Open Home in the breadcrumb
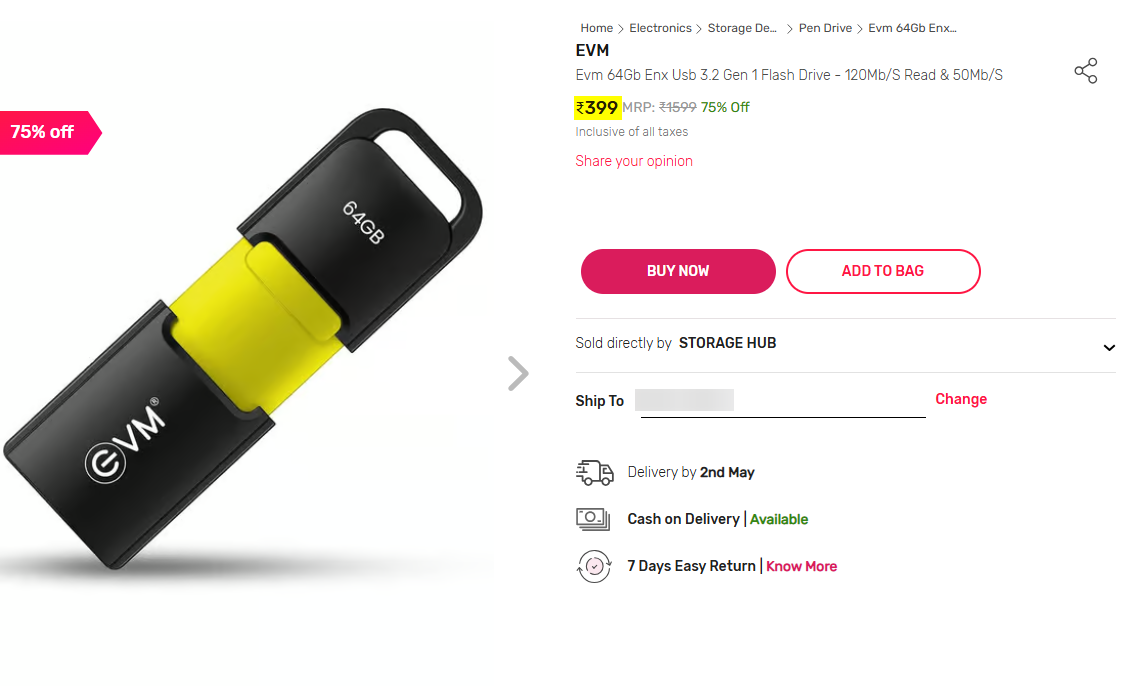Image resolution: width=1121 pixels, height=692 pixels. (x=596, y=28)
